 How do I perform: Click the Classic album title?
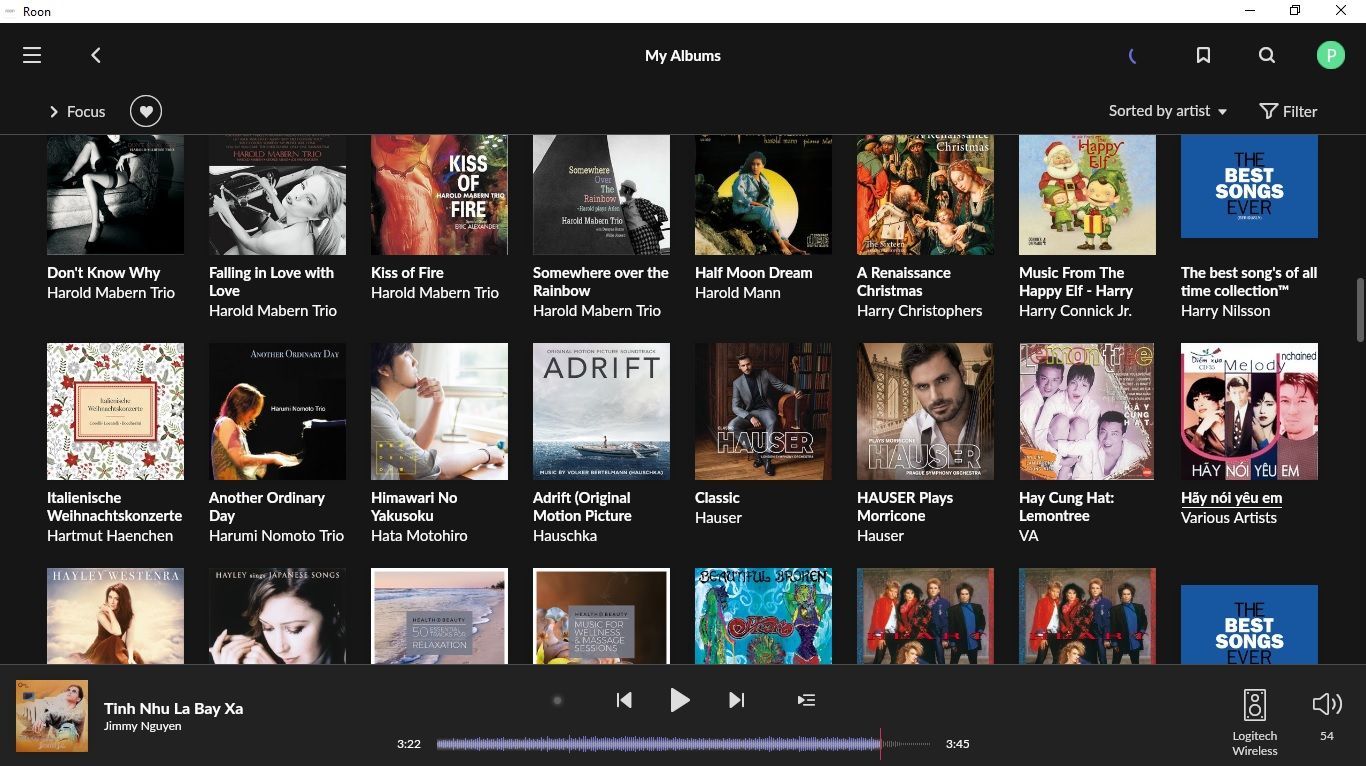(717, 498)
